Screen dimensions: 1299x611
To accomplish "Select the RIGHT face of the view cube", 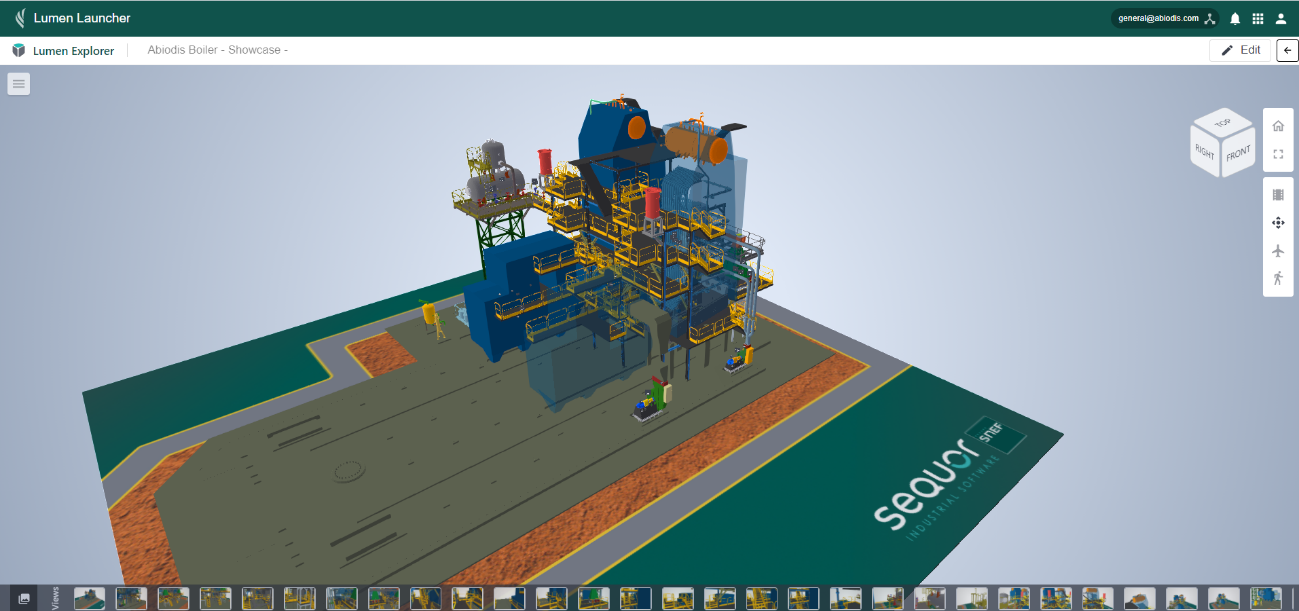I will click(1204, 152).
